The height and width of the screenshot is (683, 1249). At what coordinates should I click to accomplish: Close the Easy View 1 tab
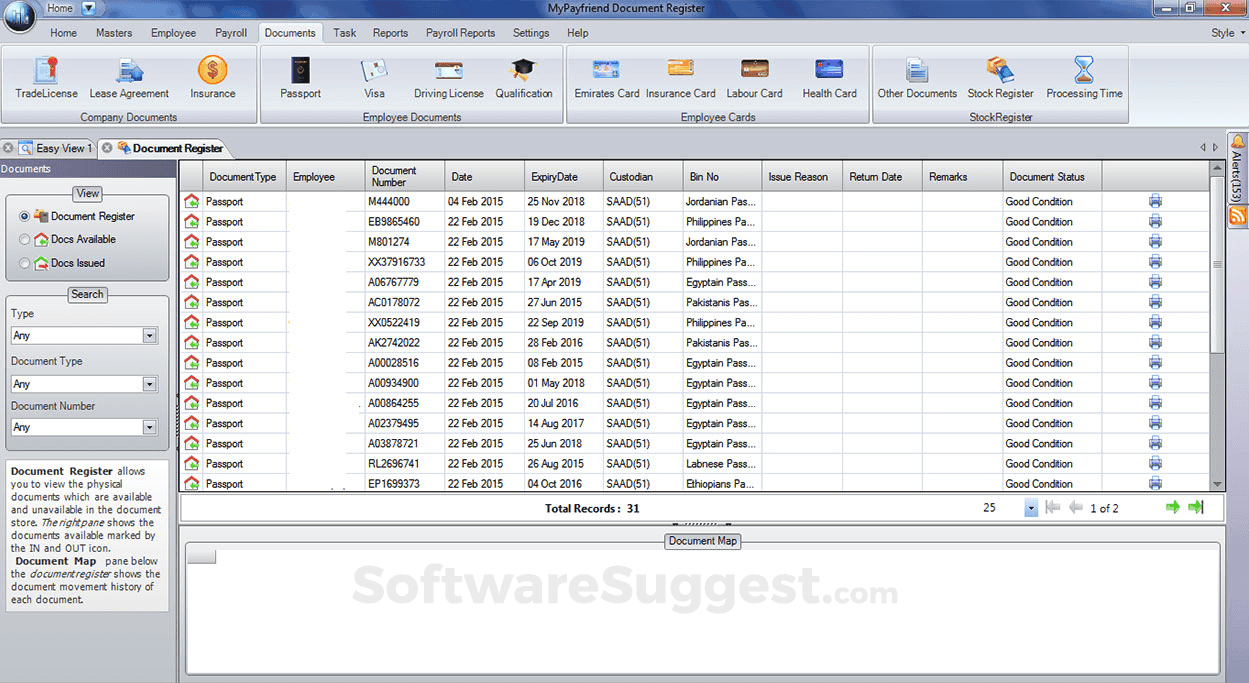(7, 148)
